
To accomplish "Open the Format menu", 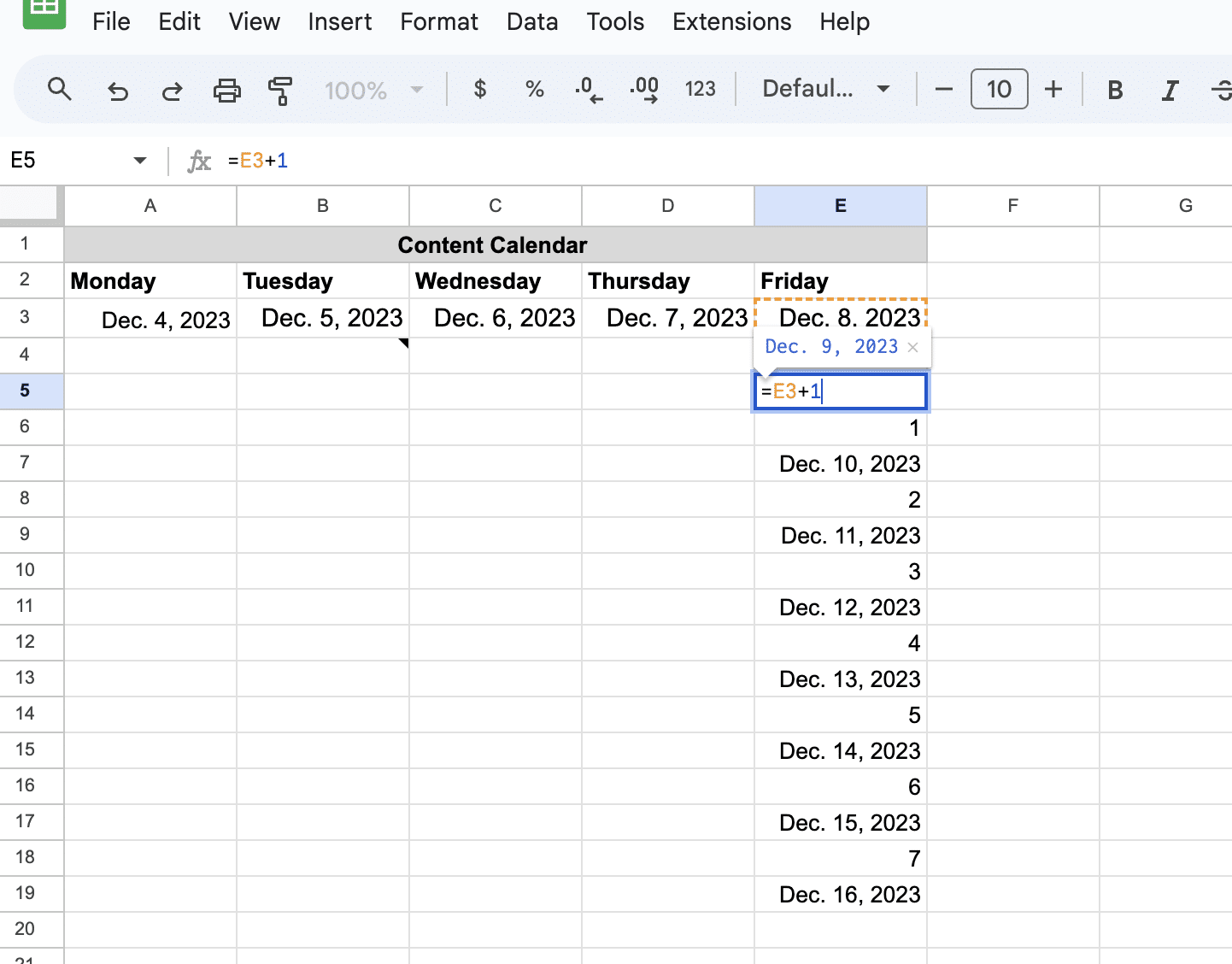I will pos(439,21).
